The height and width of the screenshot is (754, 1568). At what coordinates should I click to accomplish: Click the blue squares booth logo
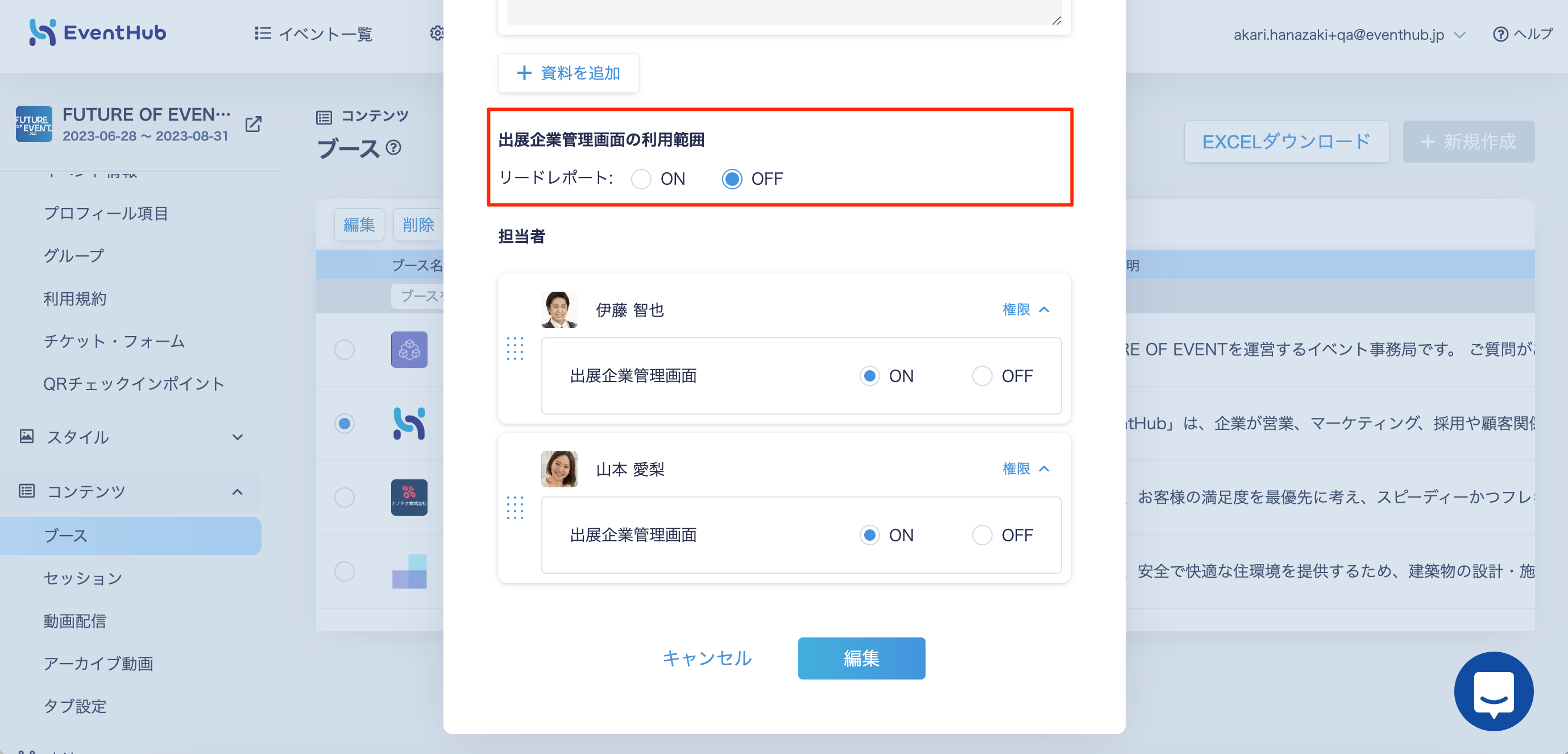409,571
